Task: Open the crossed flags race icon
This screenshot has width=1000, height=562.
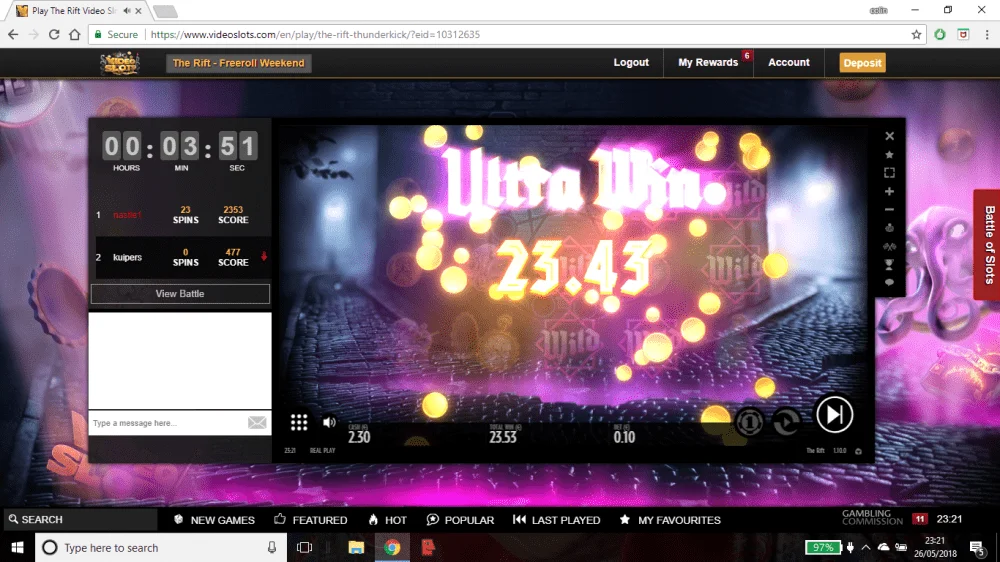Action: pyautogui.click(x=889, y=246)
